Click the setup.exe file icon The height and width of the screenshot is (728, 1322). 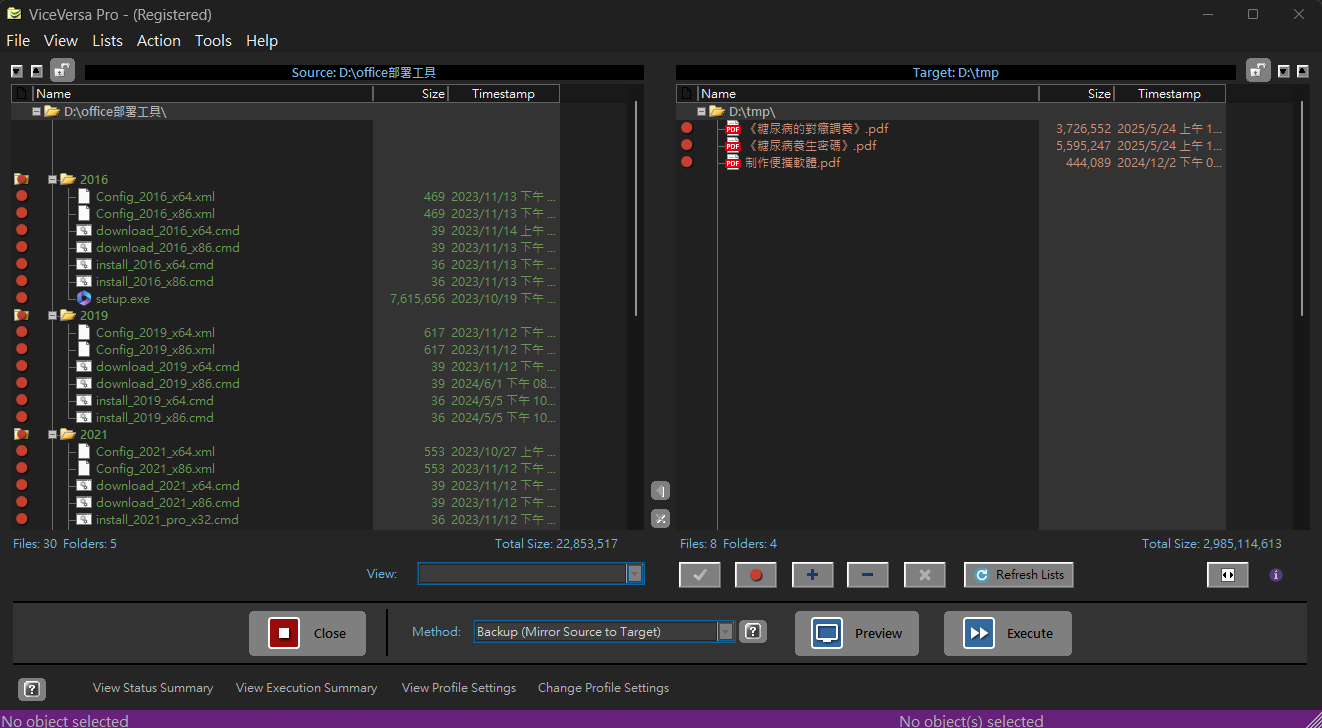point(84,298)
